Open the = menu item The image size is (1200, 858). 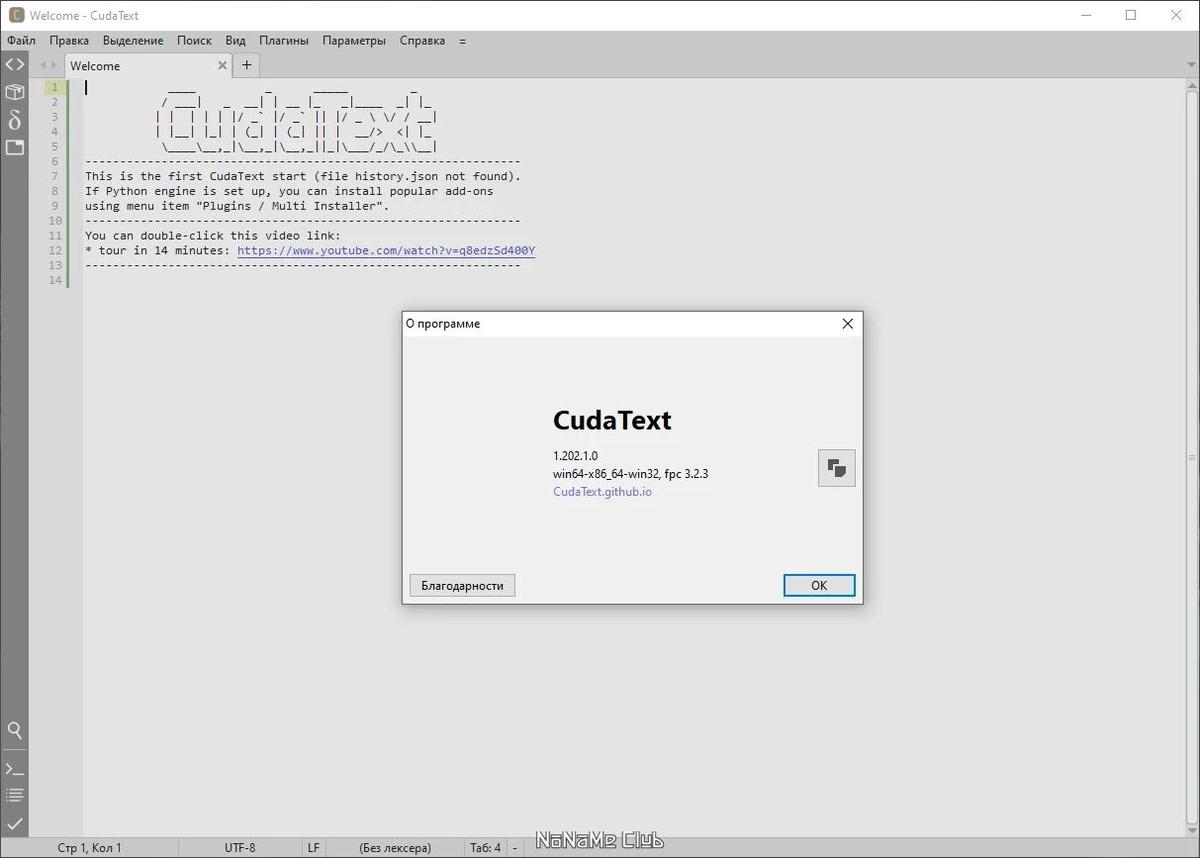(x=462, y=41)
